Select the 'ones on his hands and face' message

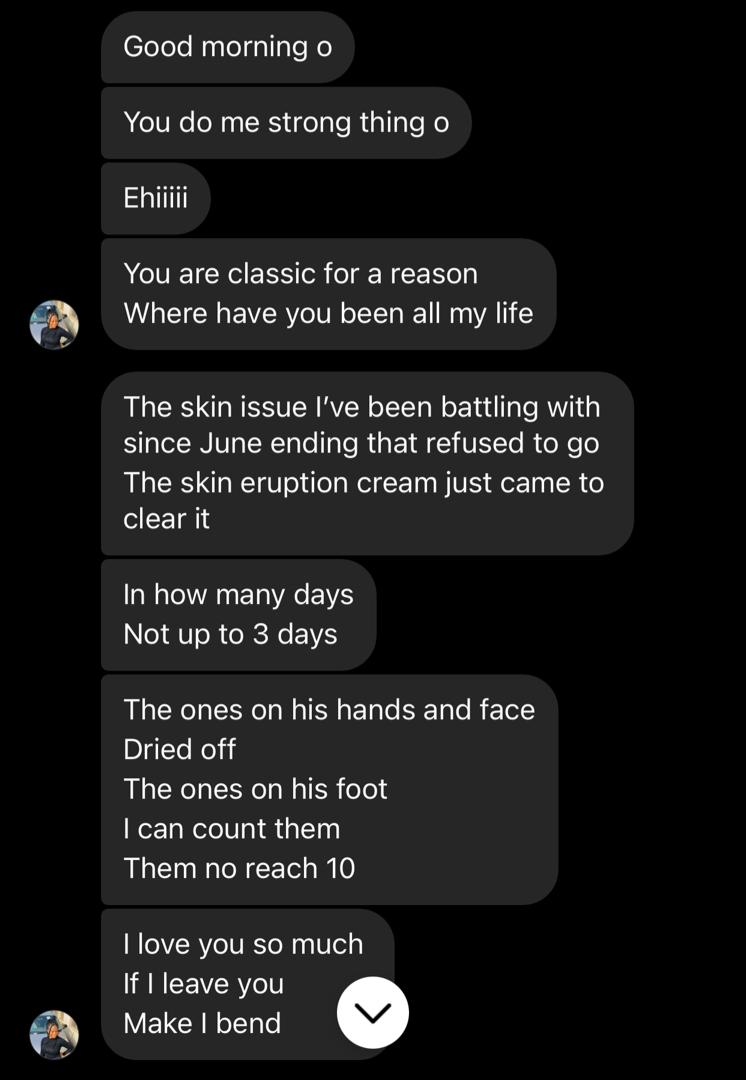point(329,789)
